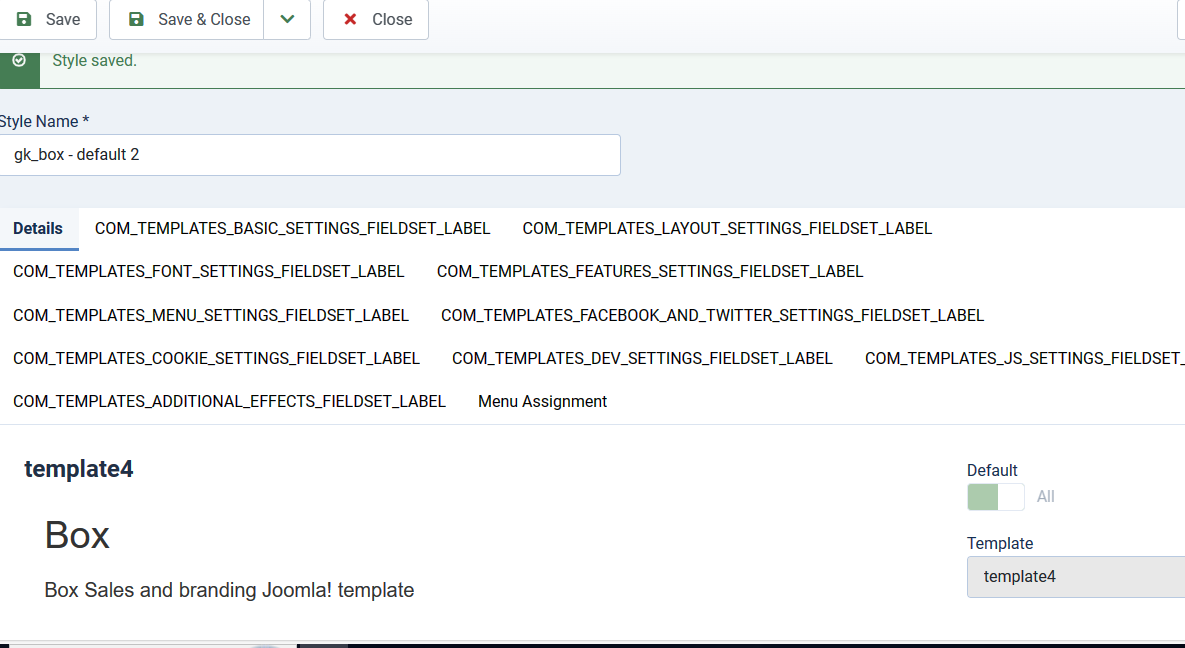Open the LAYOUT_SETTINGS_FIELDSET_LABEL tab
Screen dimensions: 1185x648
(x=727, y=228)
